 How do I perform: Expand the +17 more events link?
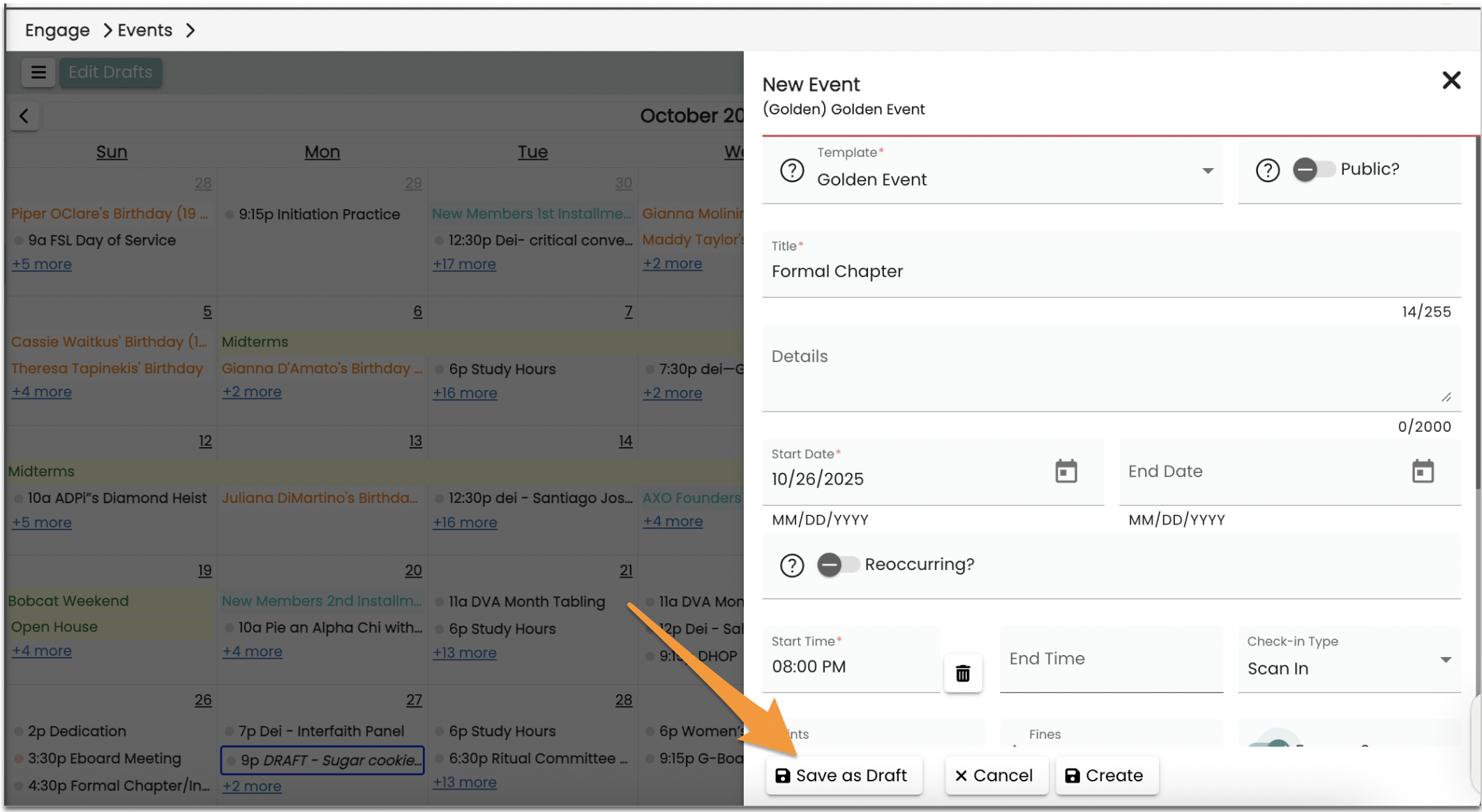click(464, 264)
